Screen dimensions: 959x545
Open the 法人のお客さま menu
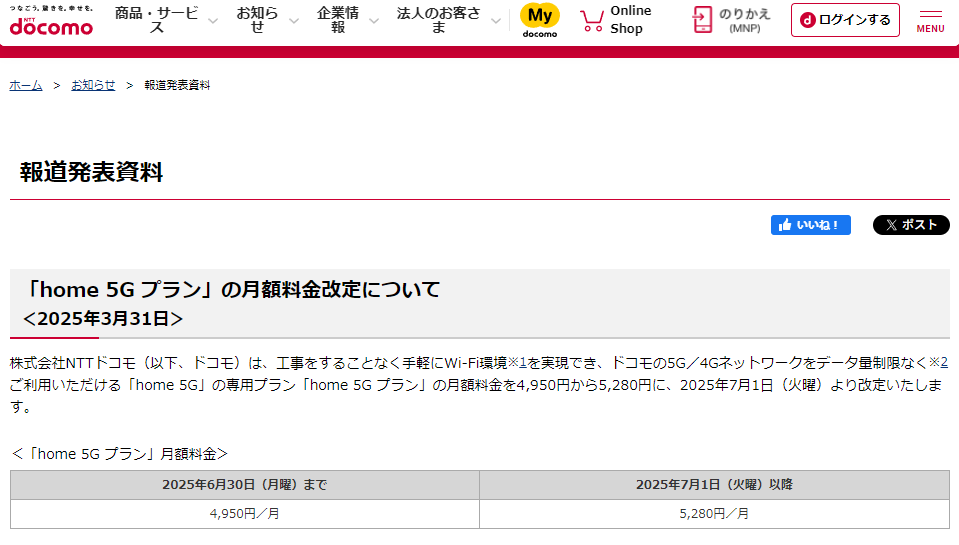pos(439,20)
